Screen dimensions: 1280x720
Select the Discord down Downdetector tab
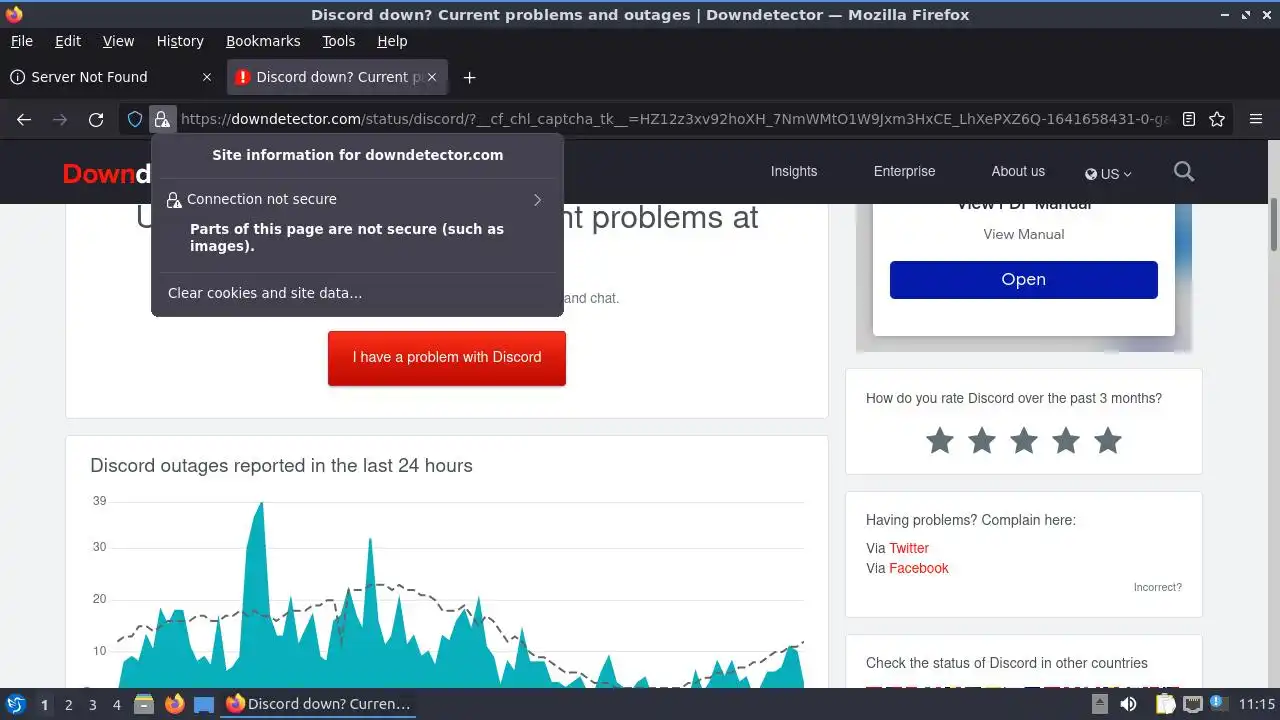[x=336, y=77]
